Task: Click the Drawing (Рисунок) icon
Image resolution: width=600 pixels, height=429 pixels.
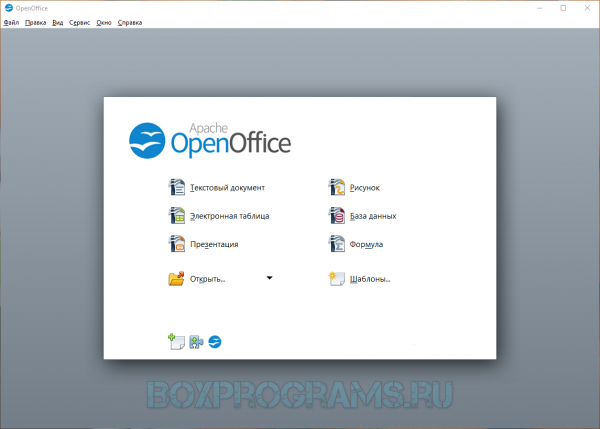Action: (337, 187)
